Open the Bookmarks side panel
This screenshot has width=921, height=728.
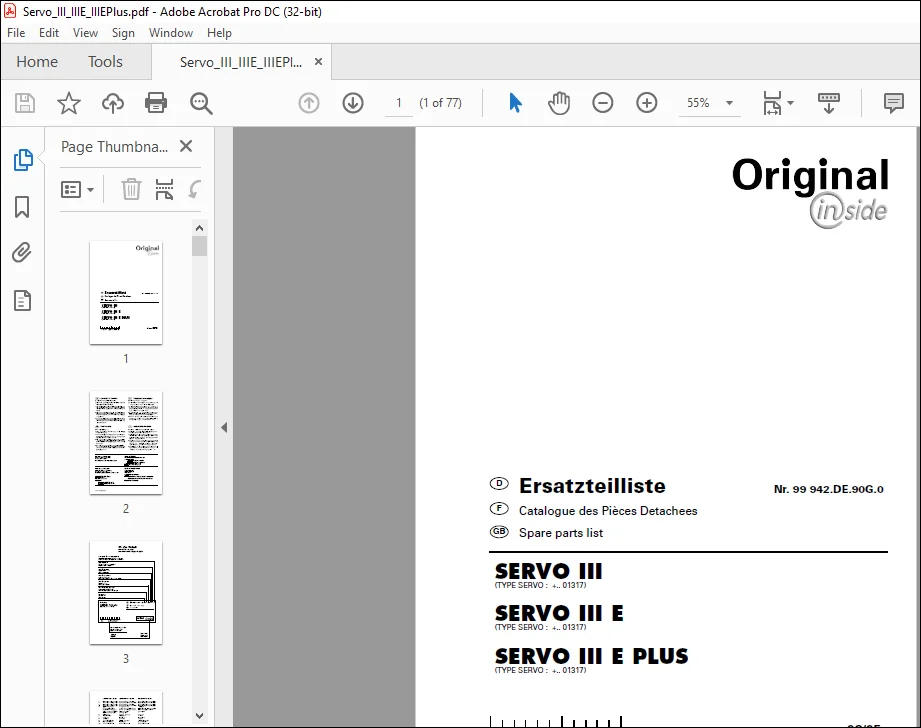22,207
